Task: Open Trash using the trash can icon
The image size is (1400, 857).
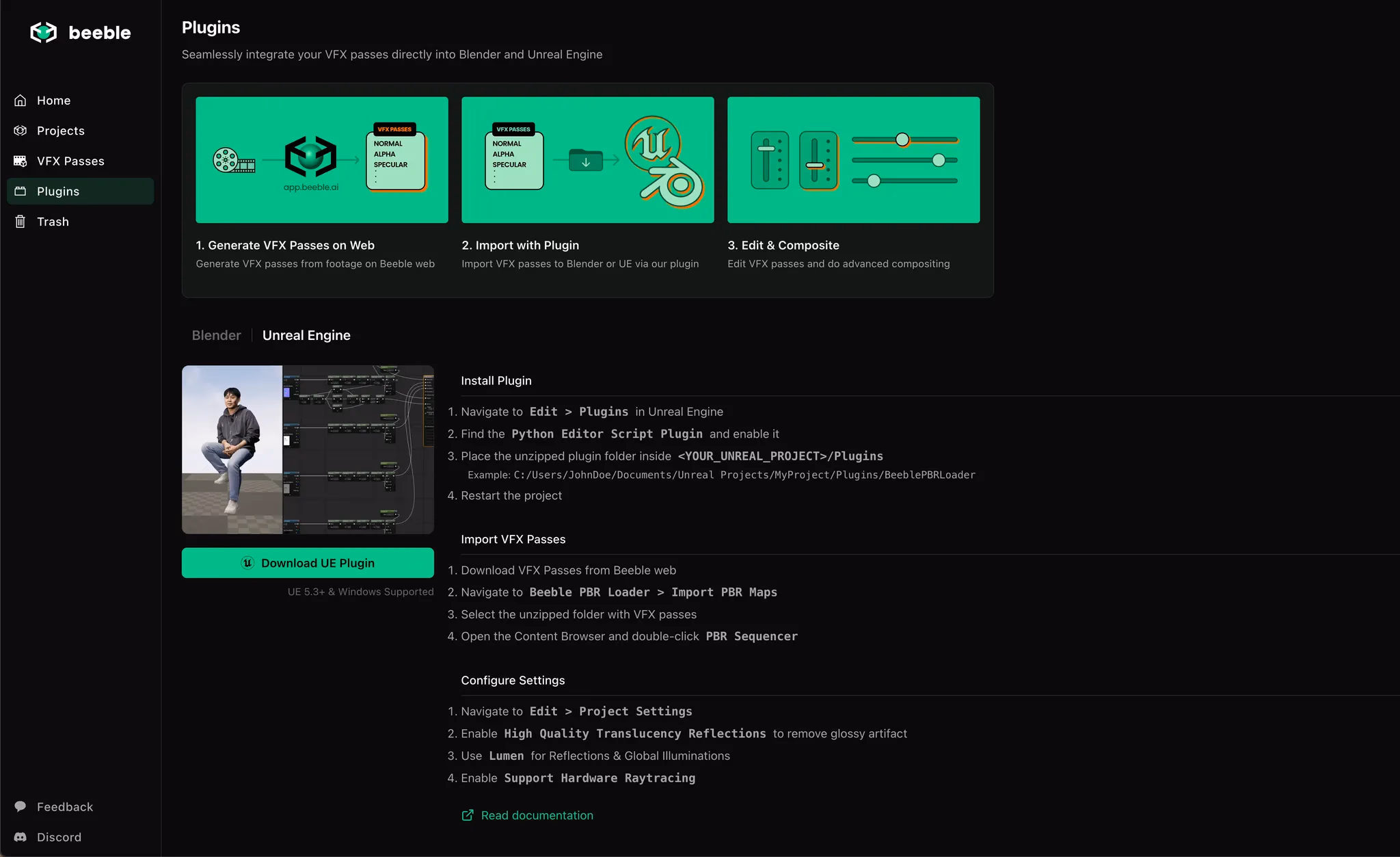Action: [21, 221]
